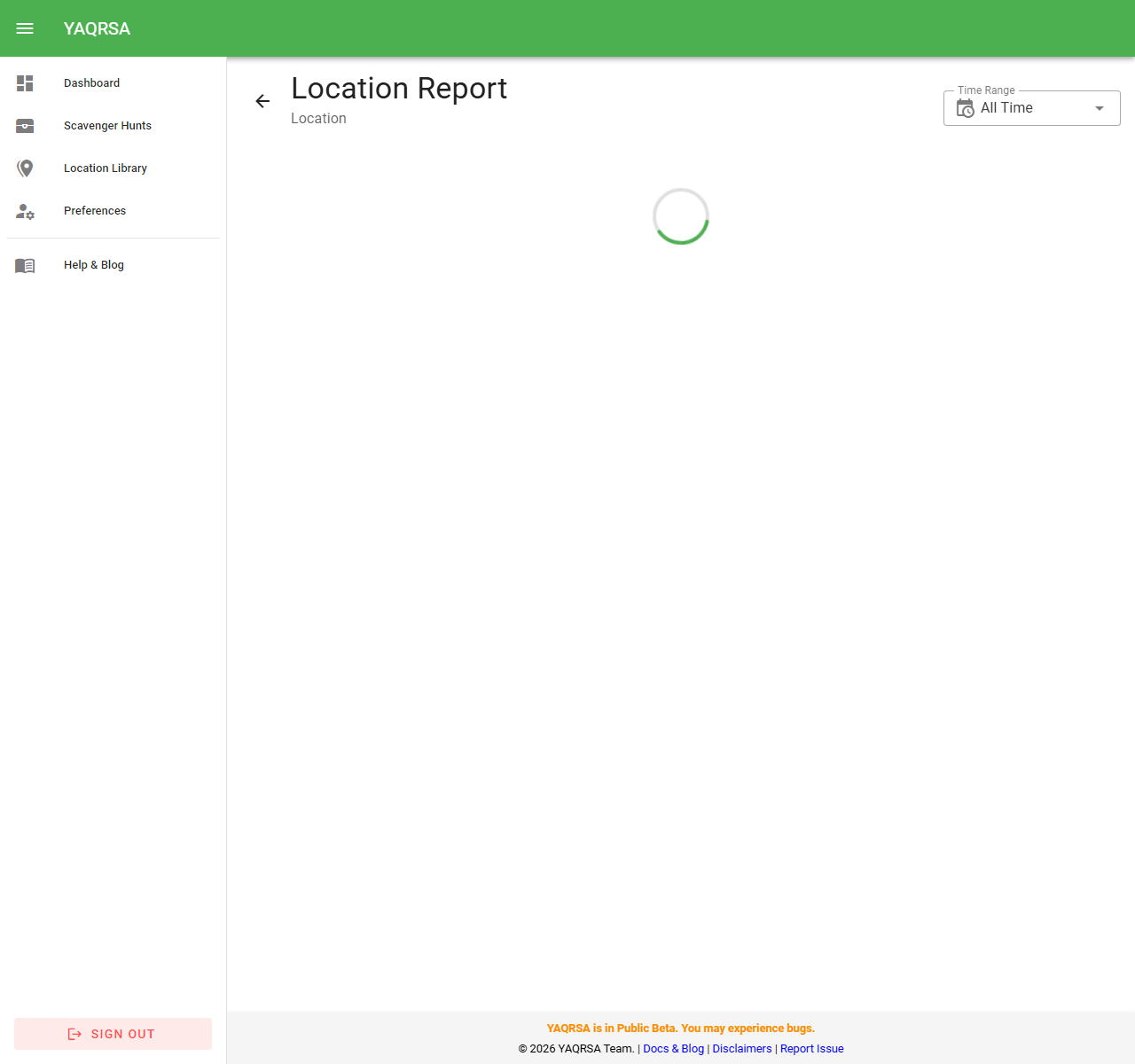Image resolution: width=1135 pixels, height=1064 pixels.
Task: Open Dashboard from the sidebar
Action: tap(113, 83)
